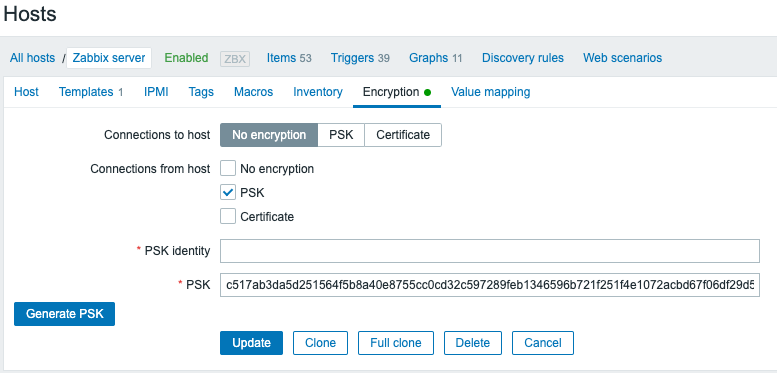The width and height of the screenshot is (777, 373).
Task: Select No encryption for connections to host
Action: pos(269,135)
